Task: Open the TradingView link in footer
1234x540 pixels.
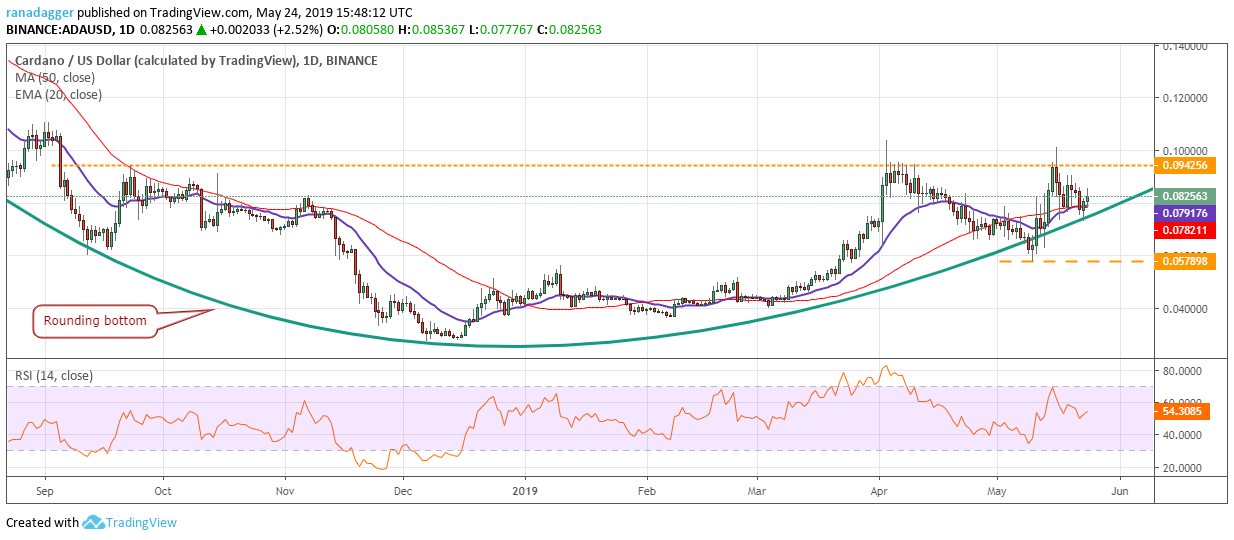Action: click(141, 522)
